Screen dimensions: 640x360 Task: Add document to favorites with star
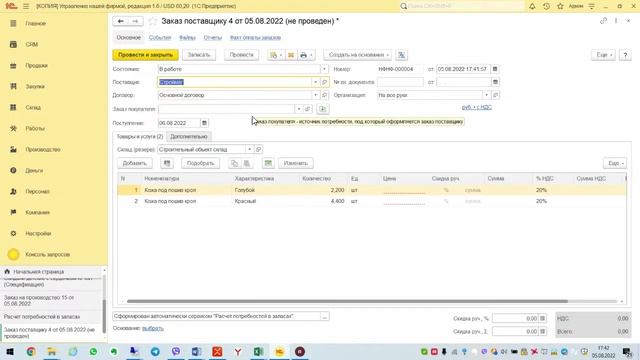pos(153,21)
